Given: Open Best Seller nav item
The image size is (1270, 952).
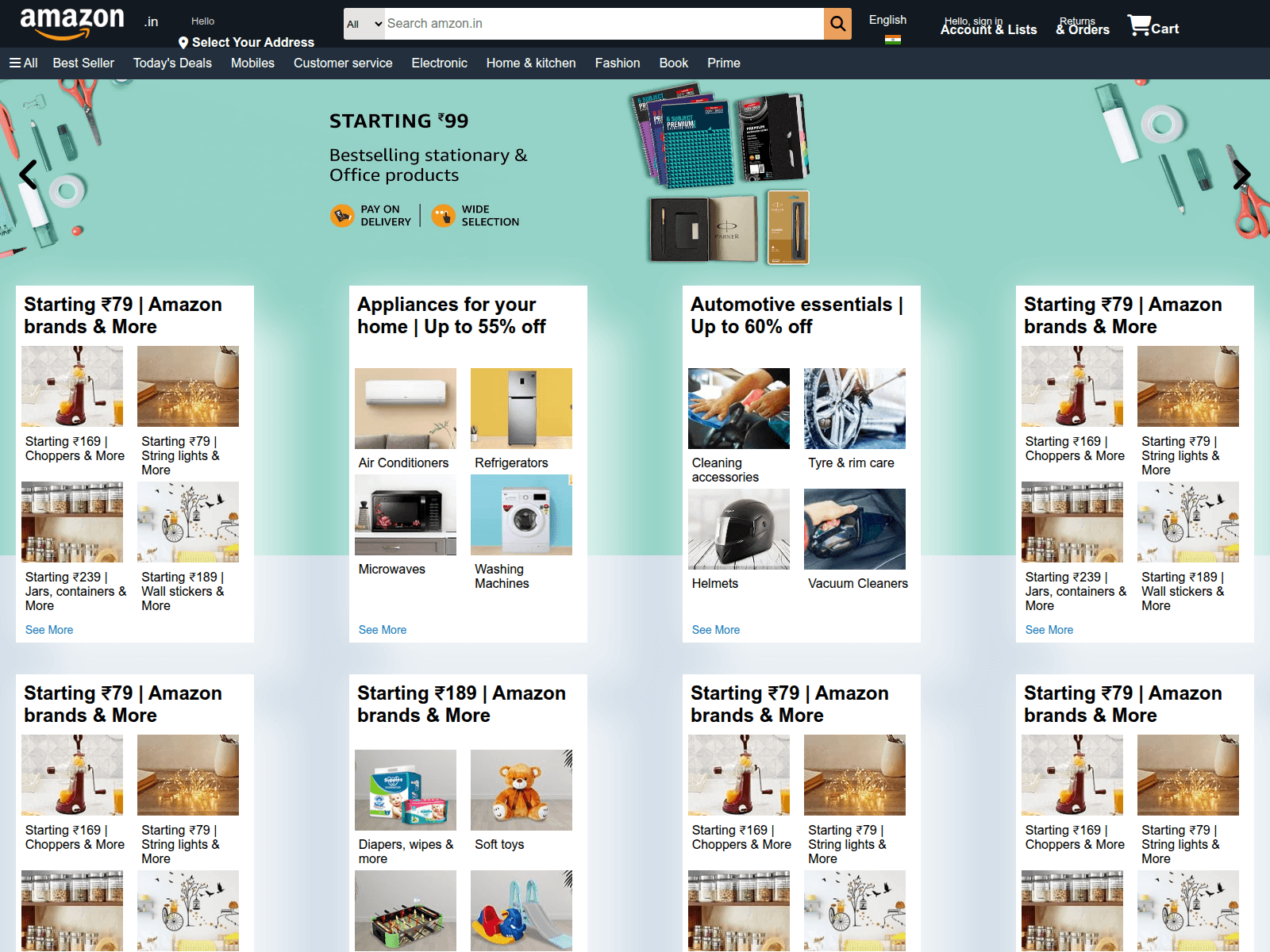Looking at the screenshot, I should (x=83, y=63).
